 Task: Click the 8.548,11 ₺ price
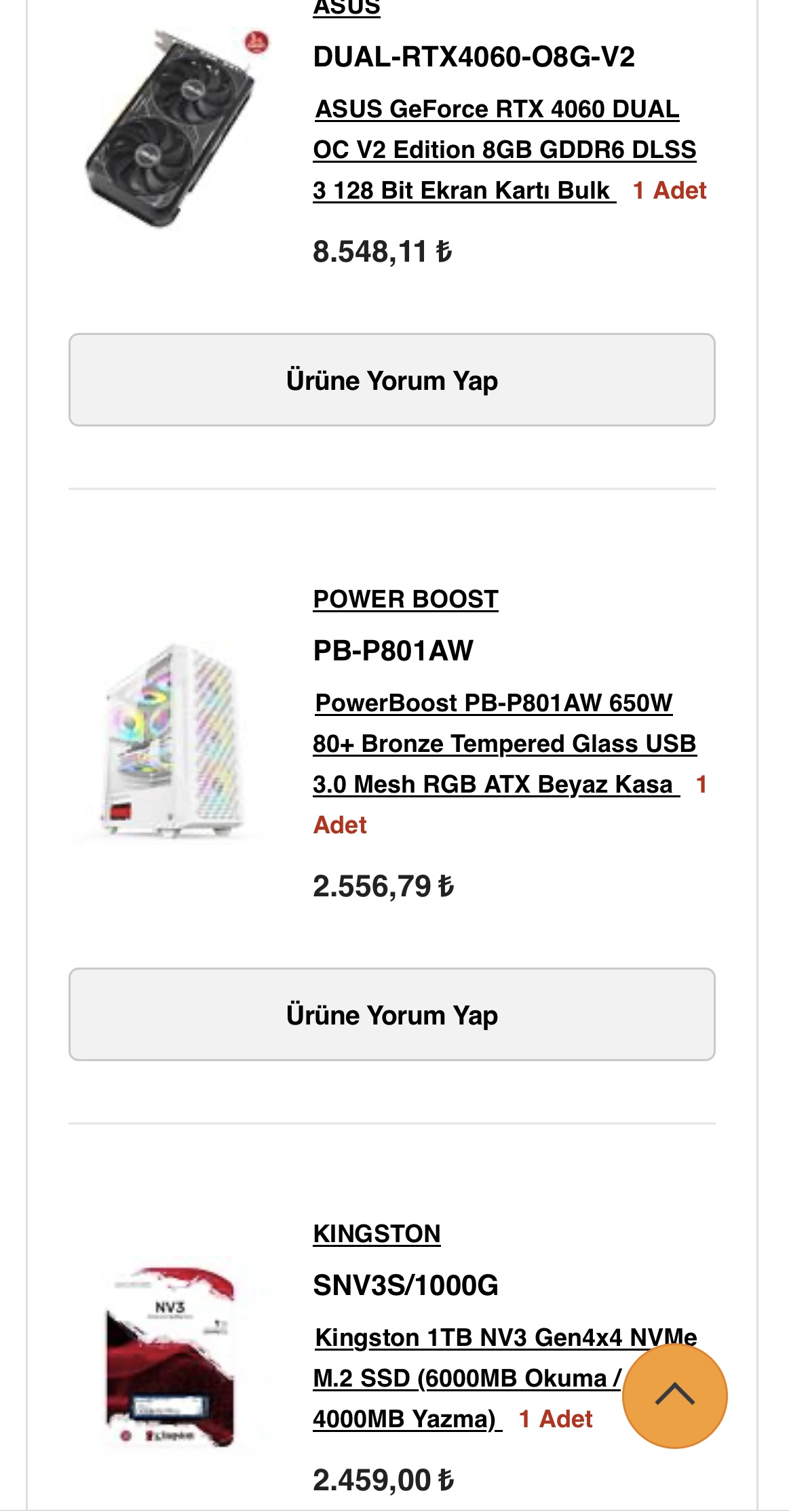(382, 252)
